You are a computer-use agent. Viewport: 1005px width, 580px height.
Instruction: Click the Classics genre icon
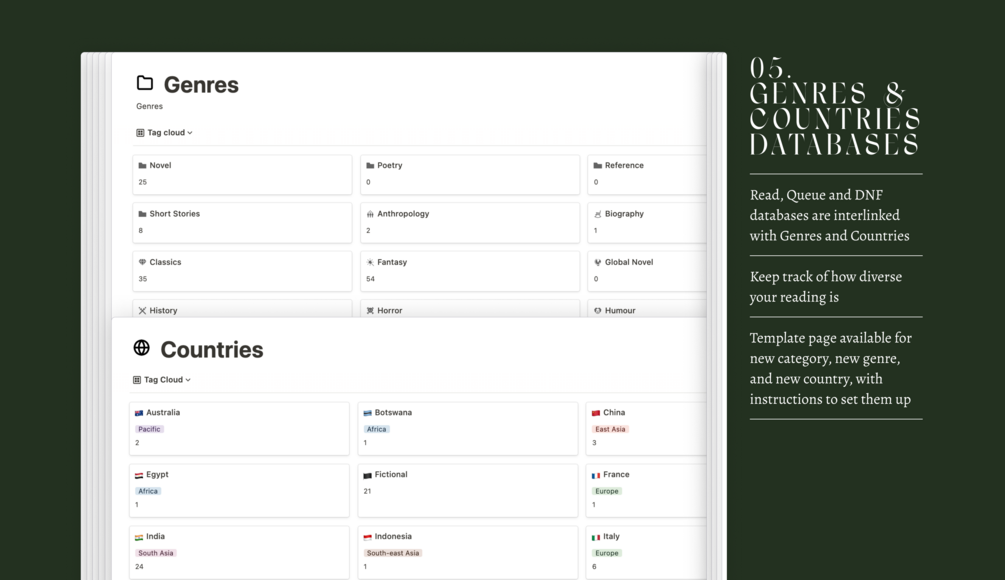click(x=142, y=262)
